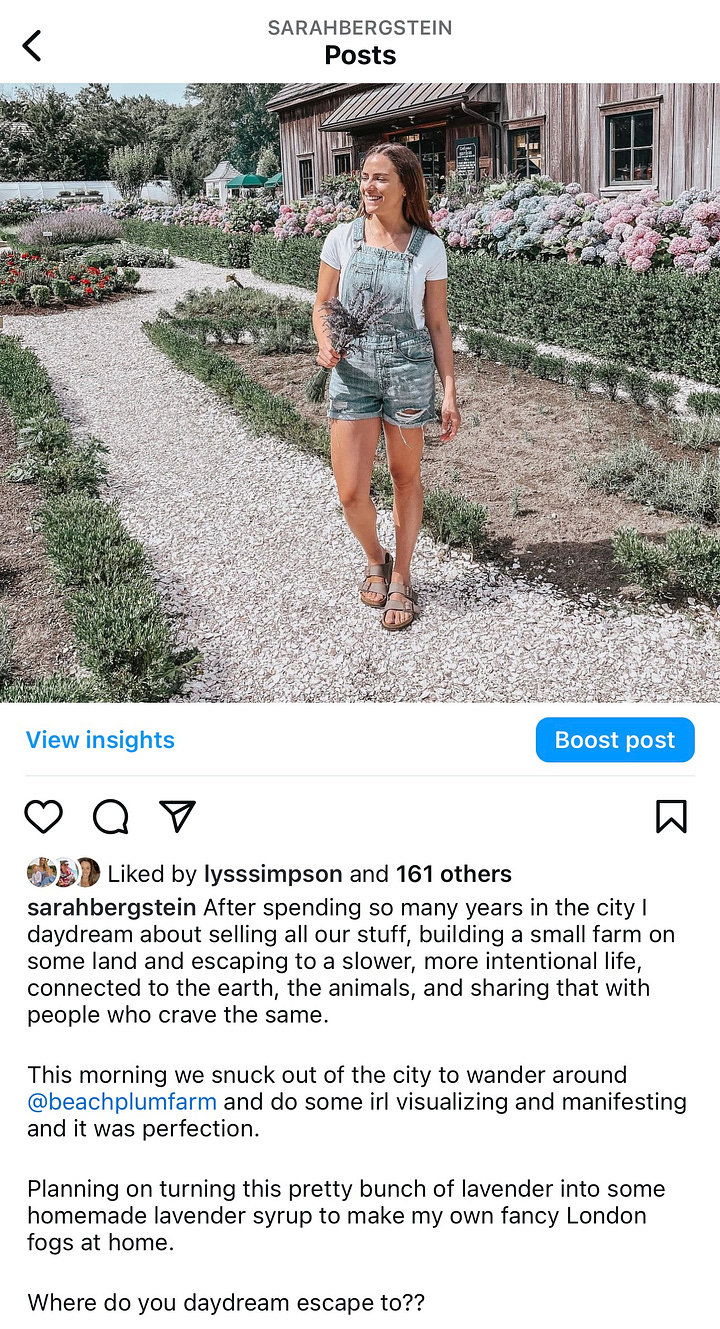Open sarahbergstein username in the caption
Viewport: 720px width, 1329px height.
(112, 908)
